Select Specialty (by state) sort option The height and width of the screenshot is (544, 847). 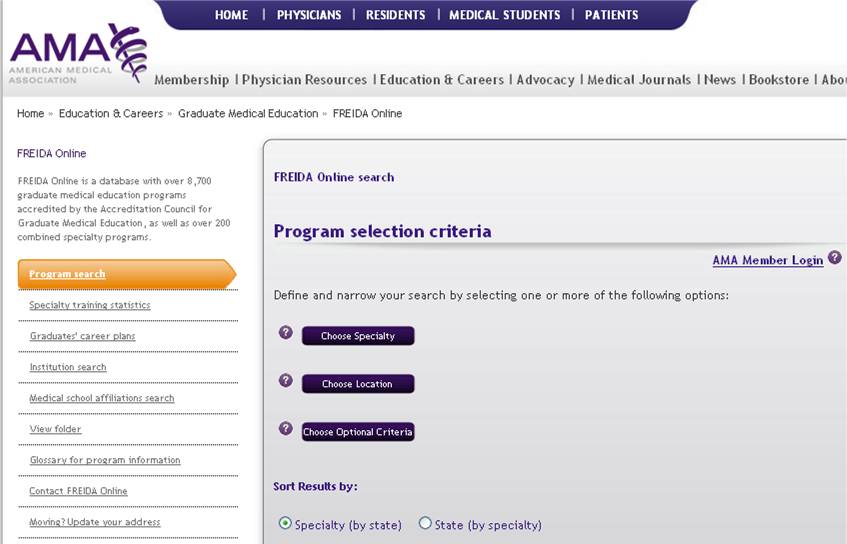click(x=285, y=523)
